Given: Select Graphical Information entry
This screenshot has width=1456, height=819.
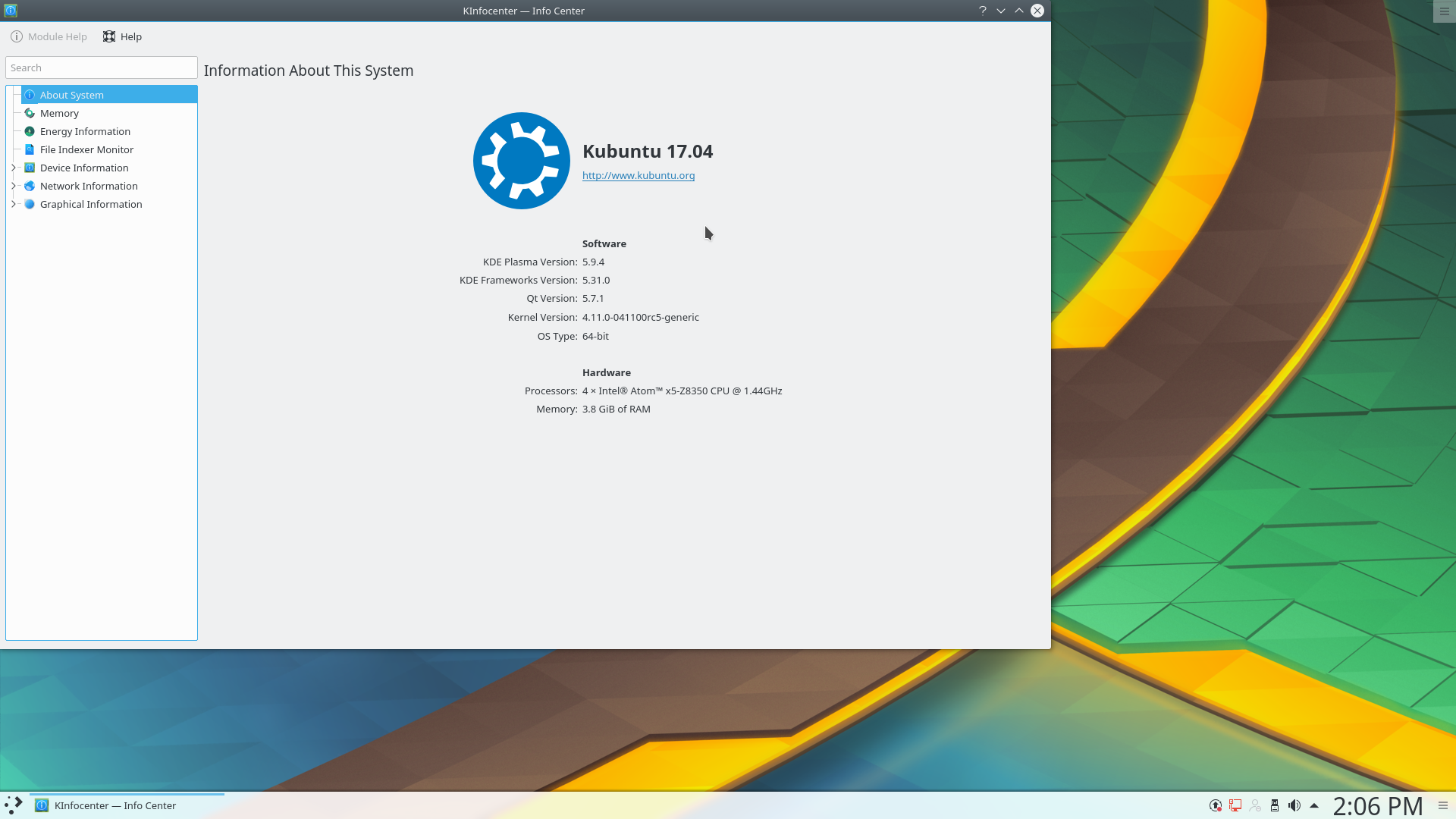Looking at the screenshot, I should coord(91,204).
